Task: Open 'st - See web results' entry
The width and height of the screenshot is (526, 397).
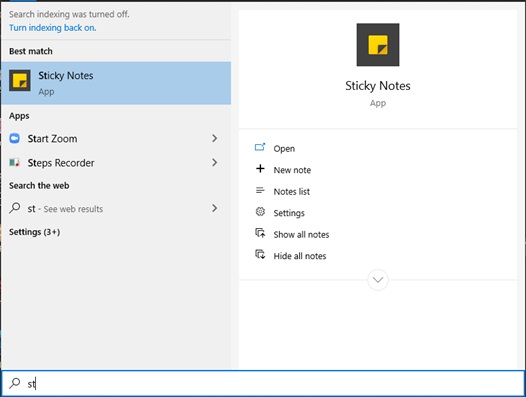Action: [116, 208]
